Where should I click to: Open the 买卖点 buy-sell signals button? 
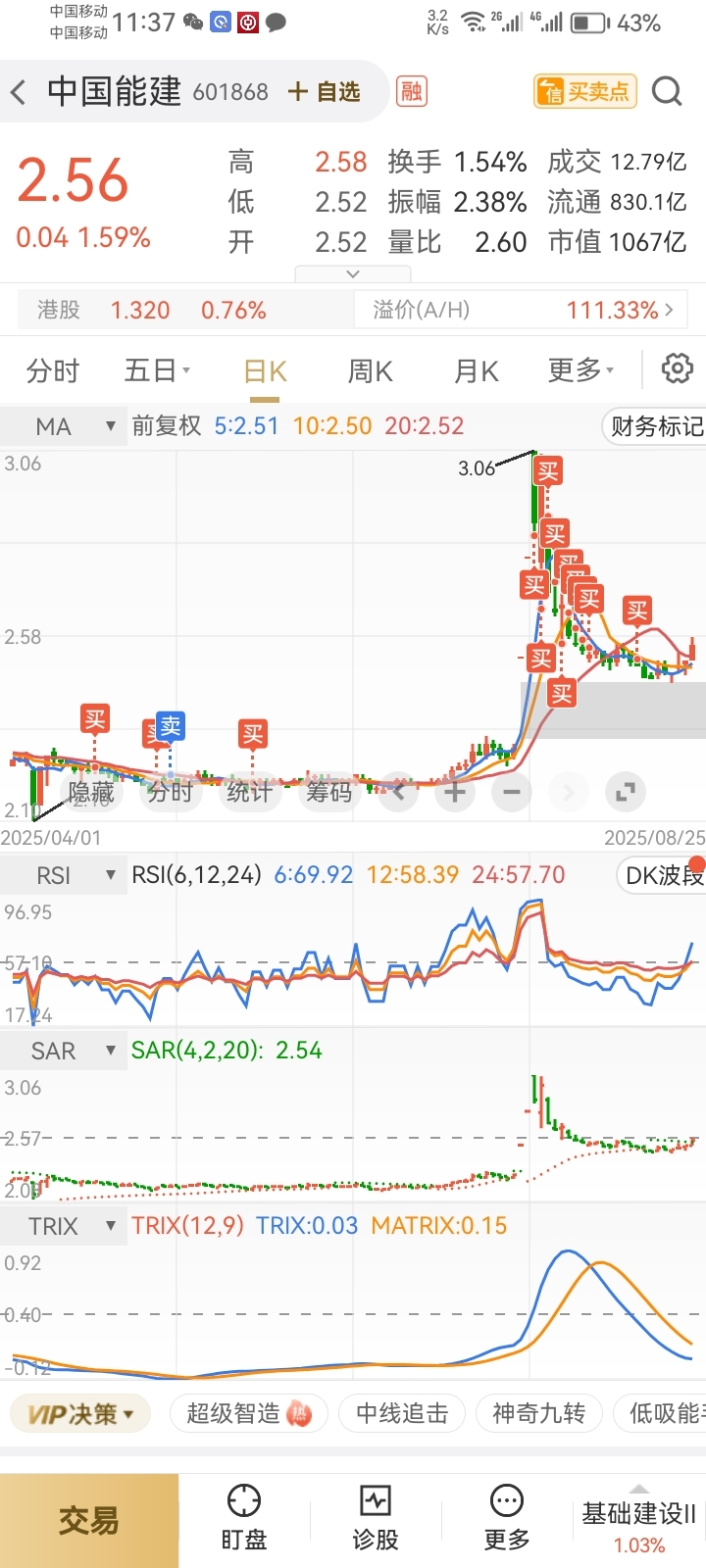click(584, 91)
